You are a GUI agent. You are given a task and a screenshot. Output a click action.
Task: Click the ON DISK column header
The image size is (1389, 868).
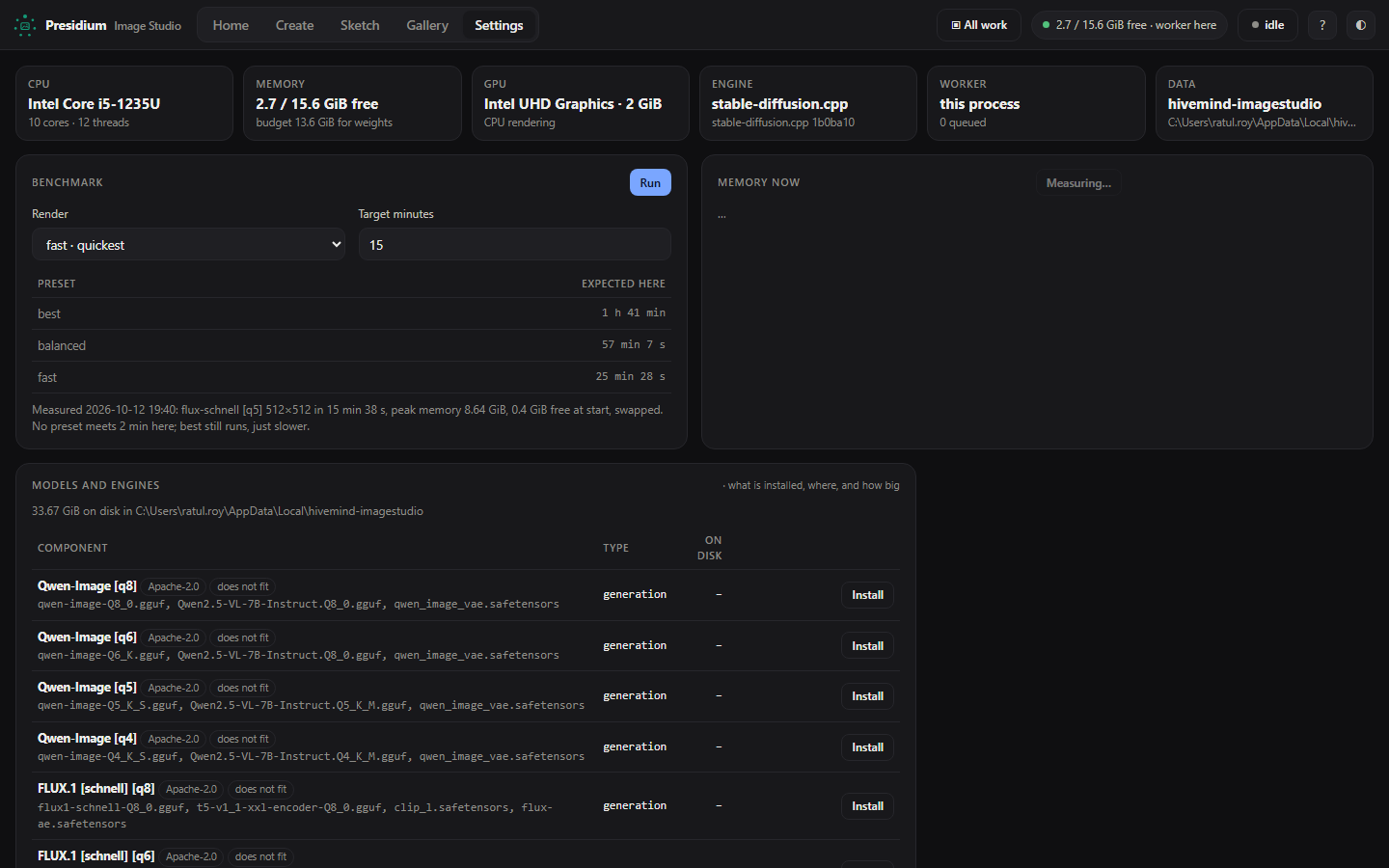pos(710,548)
